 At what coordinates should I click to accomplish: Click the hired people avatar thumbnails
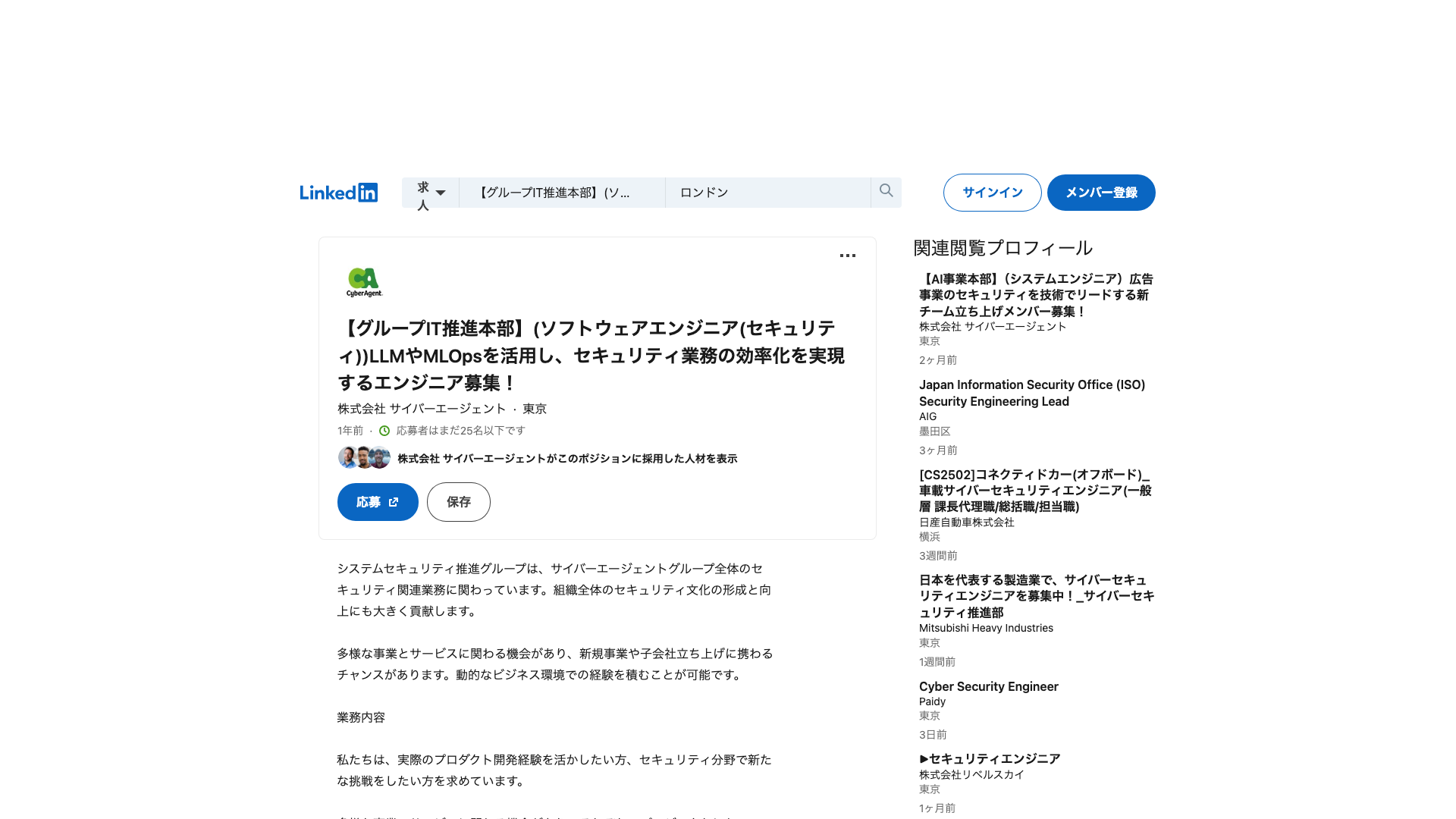(364, 458)
